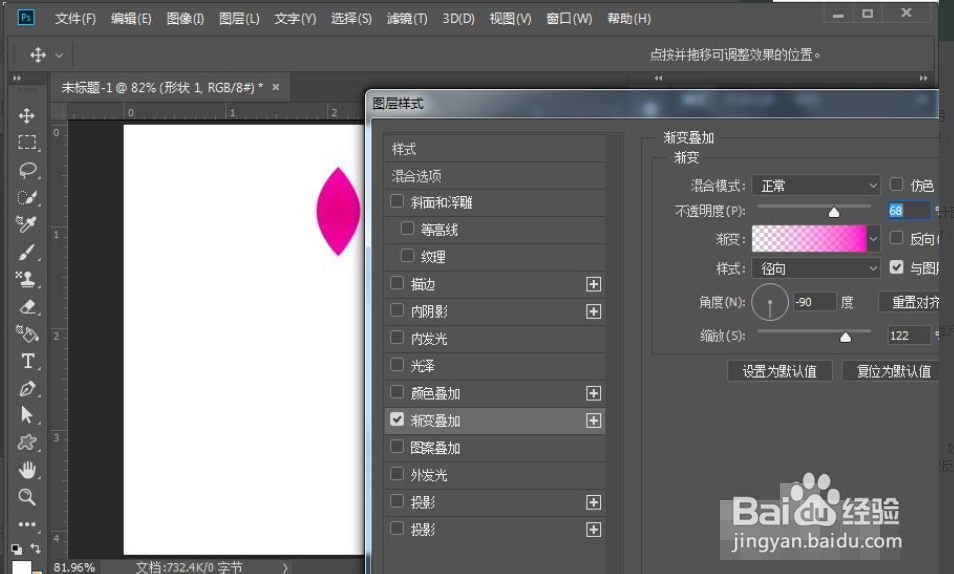954x574 pixels.
Task: Select the Quick Selection tool
Action: pos(27,197)
